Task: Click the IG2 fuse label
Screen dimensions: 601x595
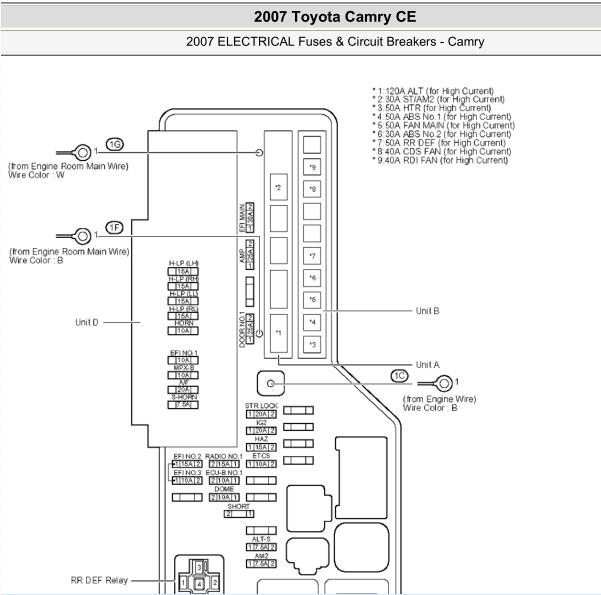Action: [261, 422]
